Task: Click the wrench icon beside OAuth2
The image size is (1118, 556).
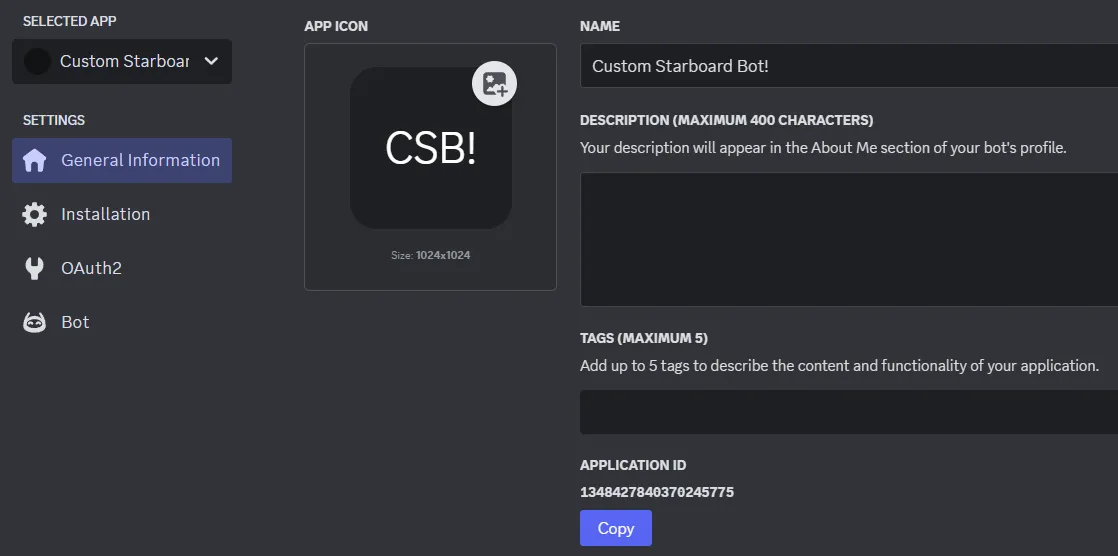Action: (x=34, y=268)
